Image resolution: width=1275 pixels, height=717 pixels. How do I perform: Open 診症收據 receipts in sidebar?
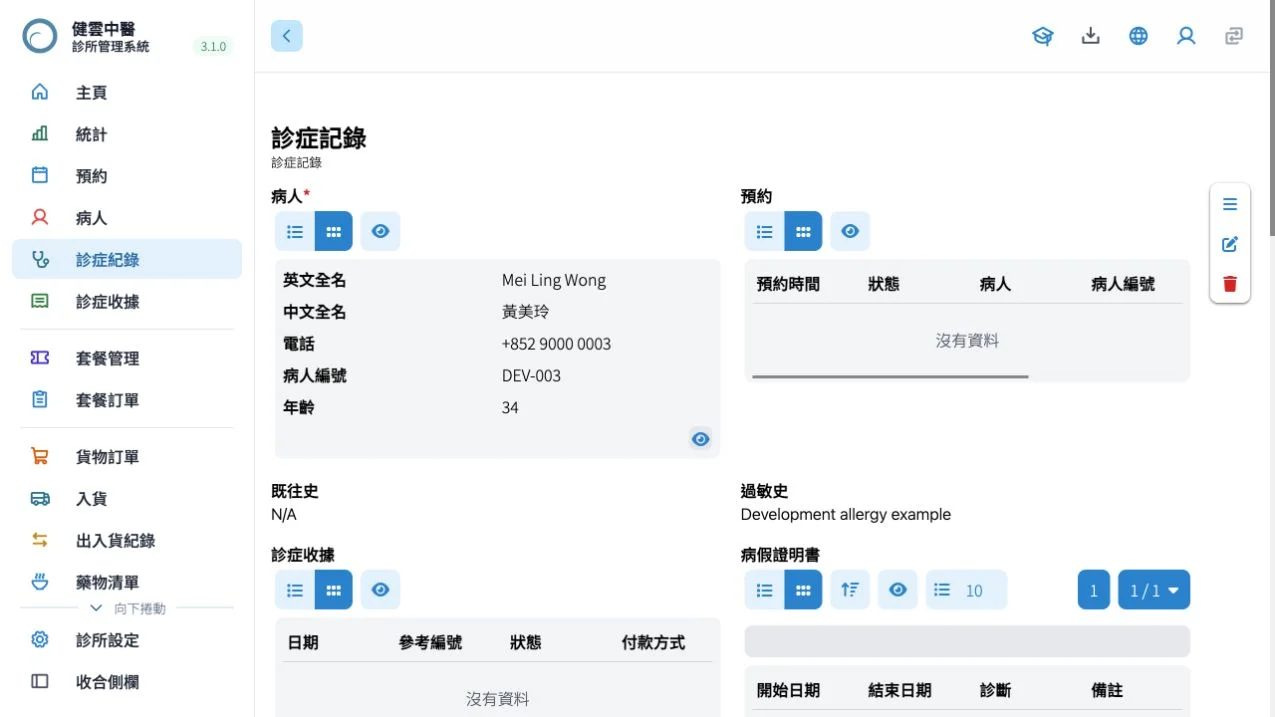point(127,301)
